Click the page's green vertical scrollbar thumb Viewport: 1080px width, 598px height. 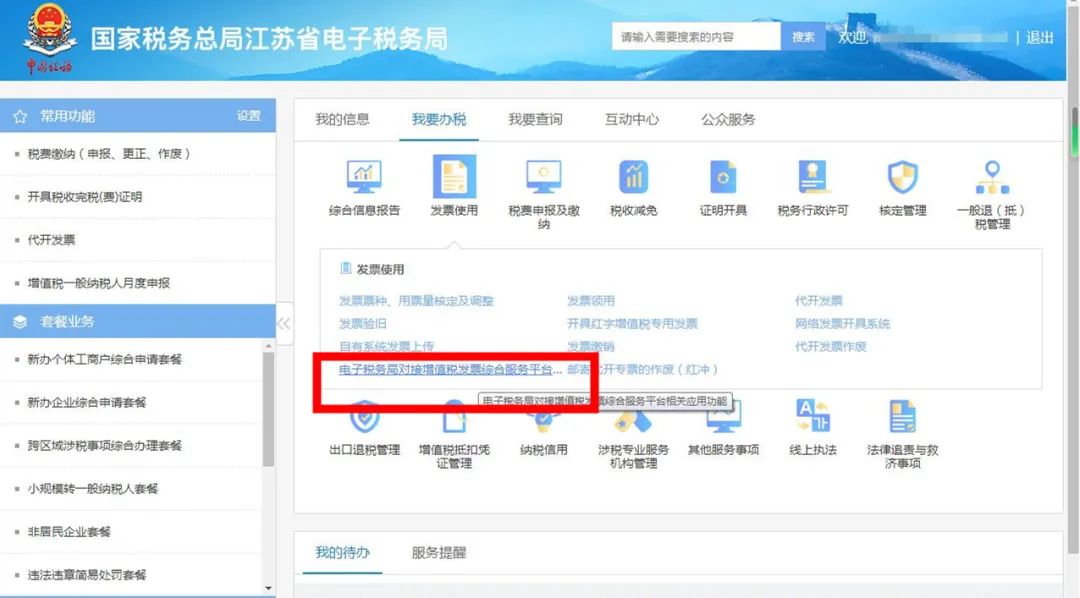coord(1074,131)
